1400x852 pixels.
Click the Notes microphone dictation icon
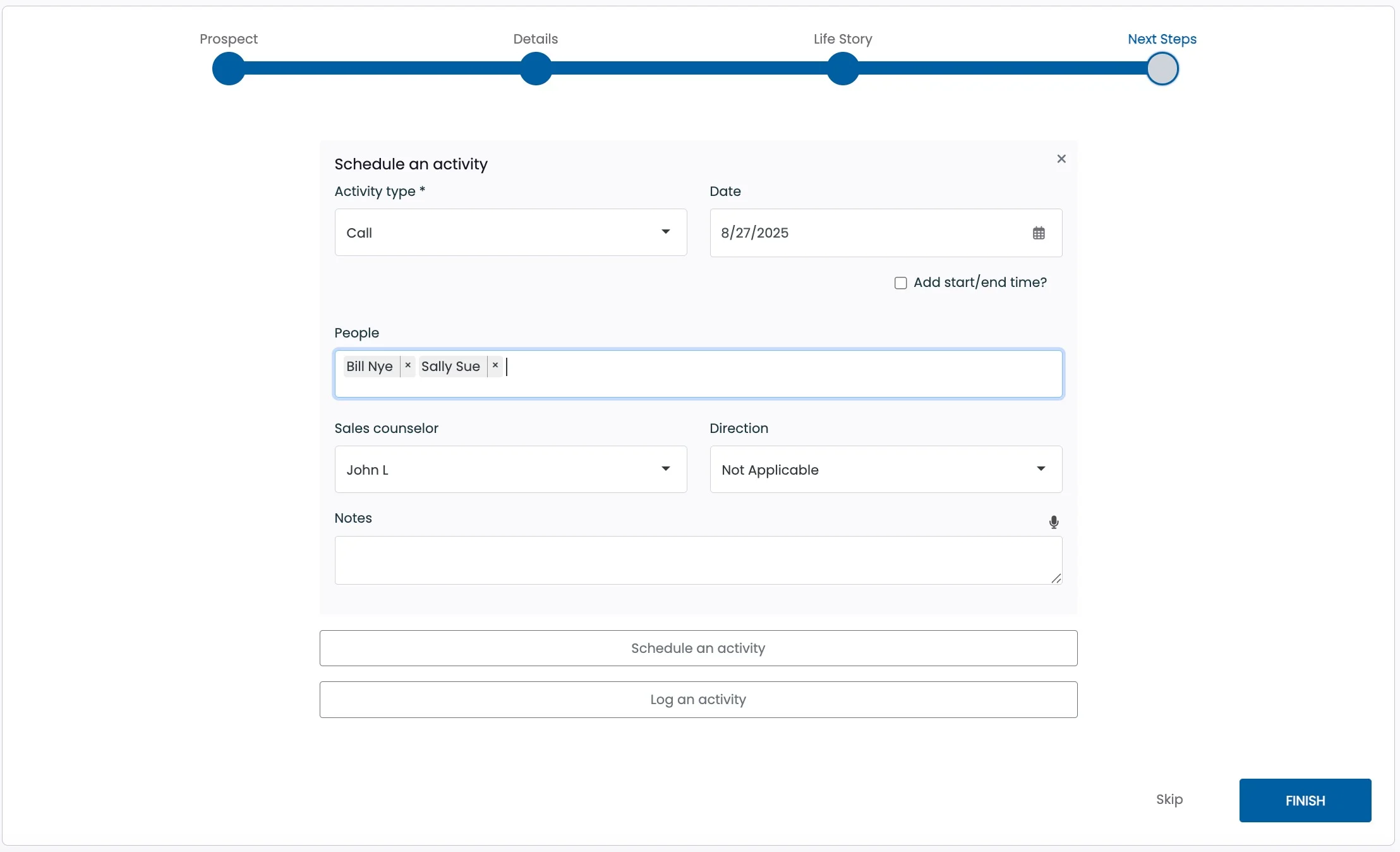[x=1053, y=522]
